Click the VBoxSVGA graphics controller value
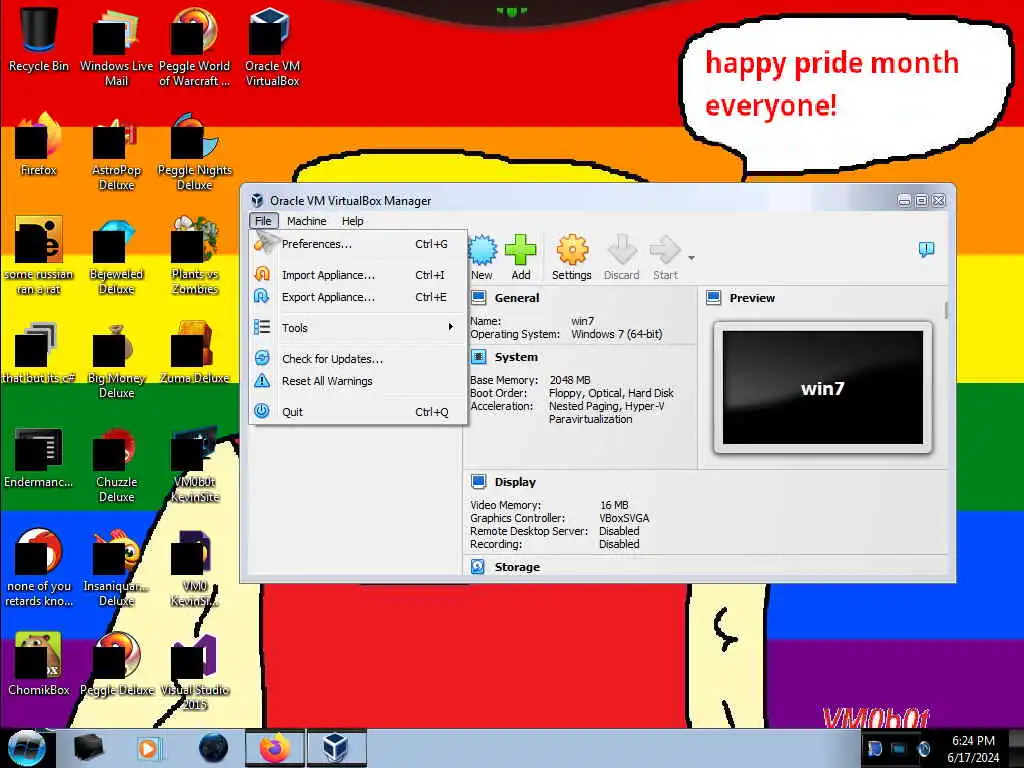Viewport: 1024px width, 768px height. (624, 518)
